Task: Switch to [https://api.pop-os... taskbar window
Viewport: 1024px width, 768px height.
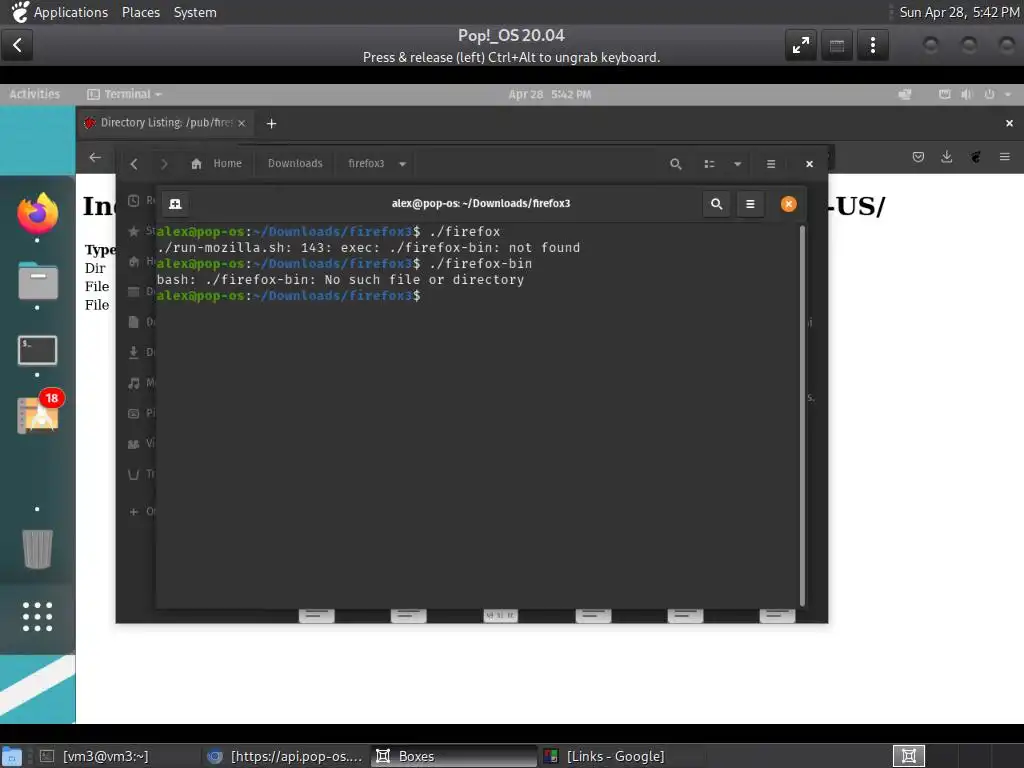Action: 285,756
